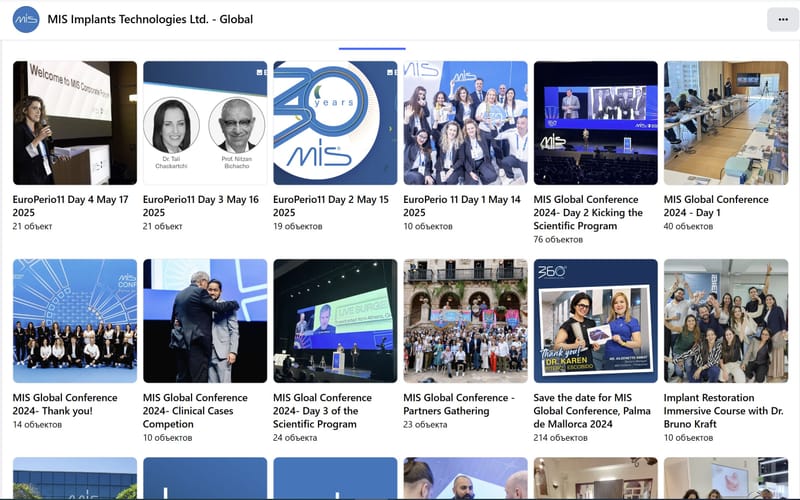800x500 pixels.
Task: Click Implant Restoration Immersive Course with Dr. Bruno Kraft title
Action: point(723,411)
